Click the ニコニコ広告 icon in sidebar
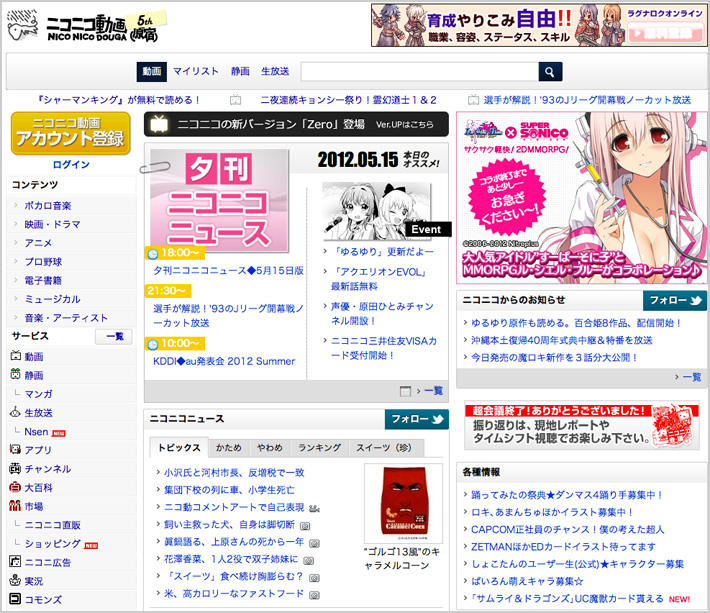 click(16, 562)
